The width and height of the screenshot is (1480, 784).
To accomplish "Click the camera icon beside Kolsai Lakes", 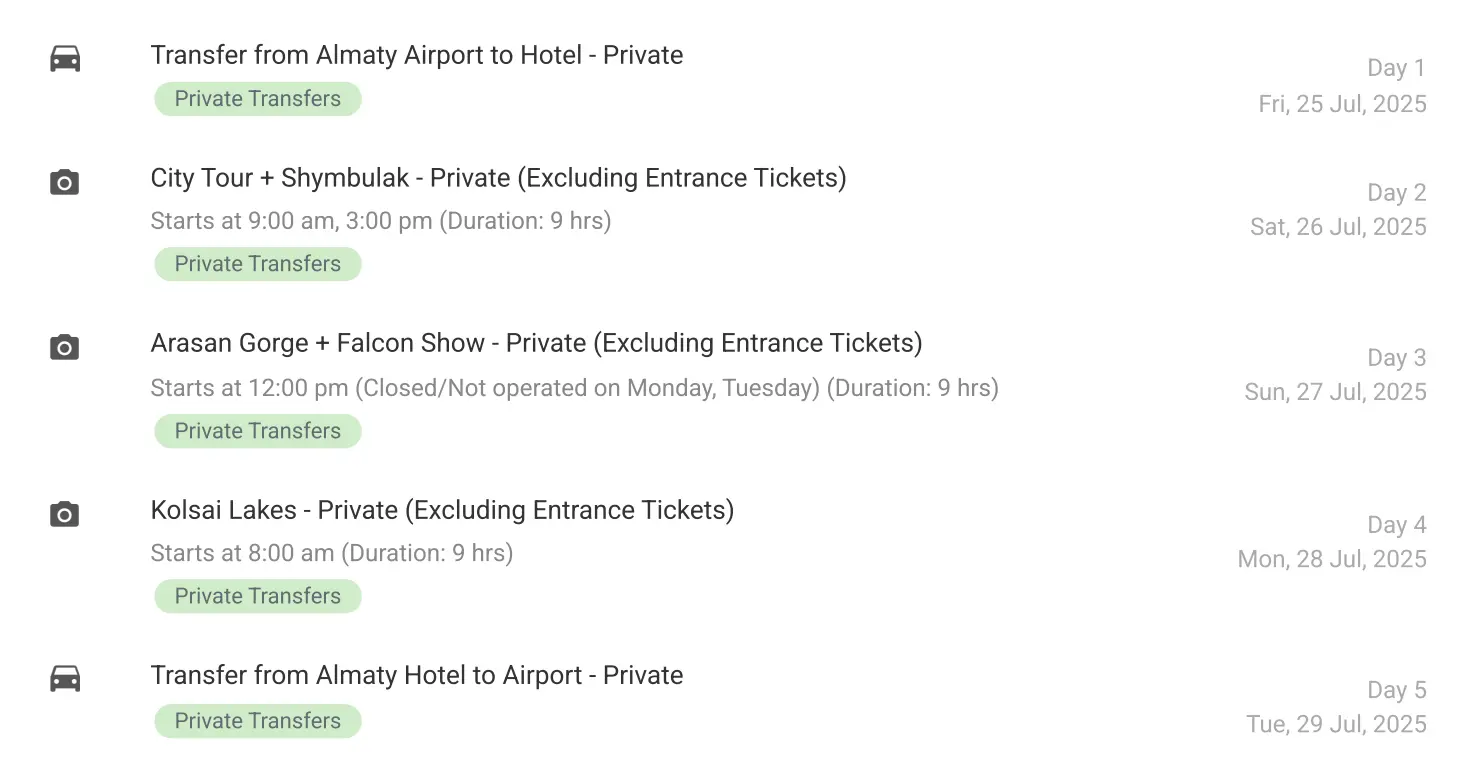I will tap(65, 514).
